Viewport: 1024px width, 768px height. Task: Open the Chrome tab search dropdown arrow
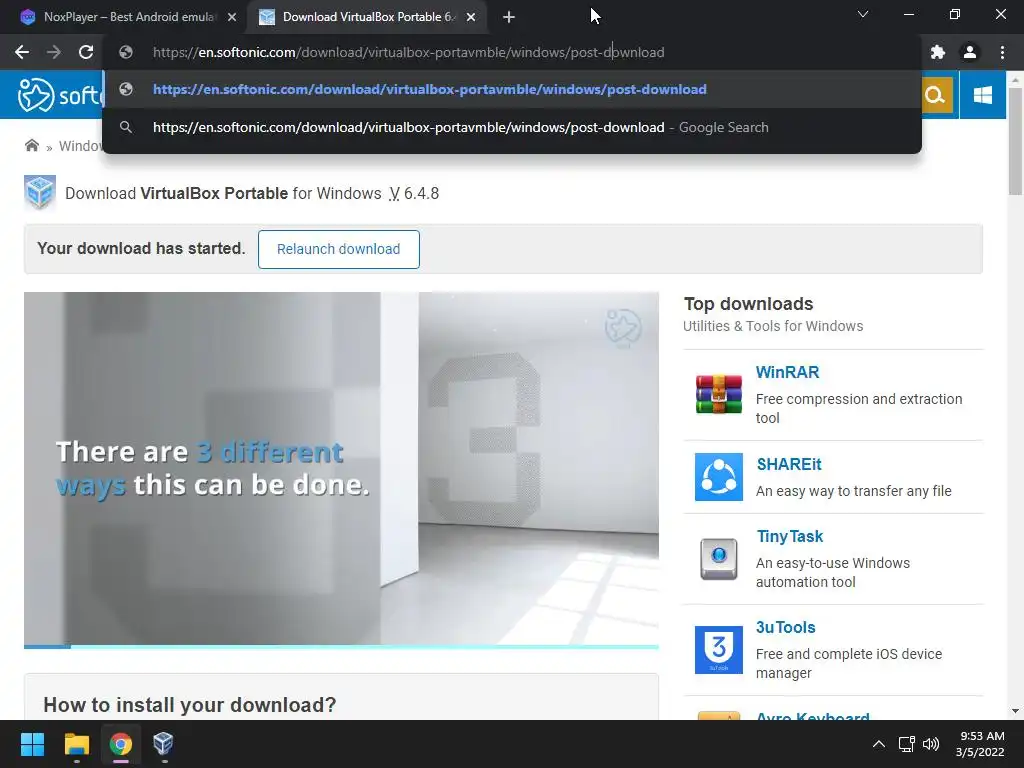pos(863,14)
